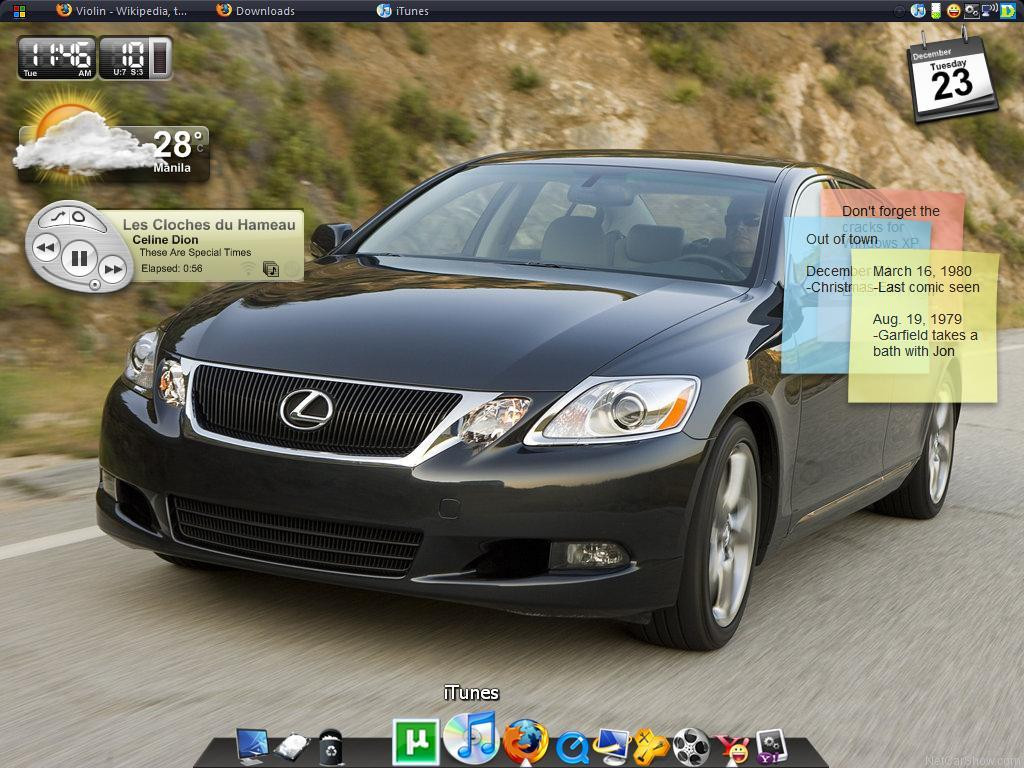Switch to Violin - Wikipedia Firefox window
This screenshot has height=768, width=1024.
(x=121, y=10)
